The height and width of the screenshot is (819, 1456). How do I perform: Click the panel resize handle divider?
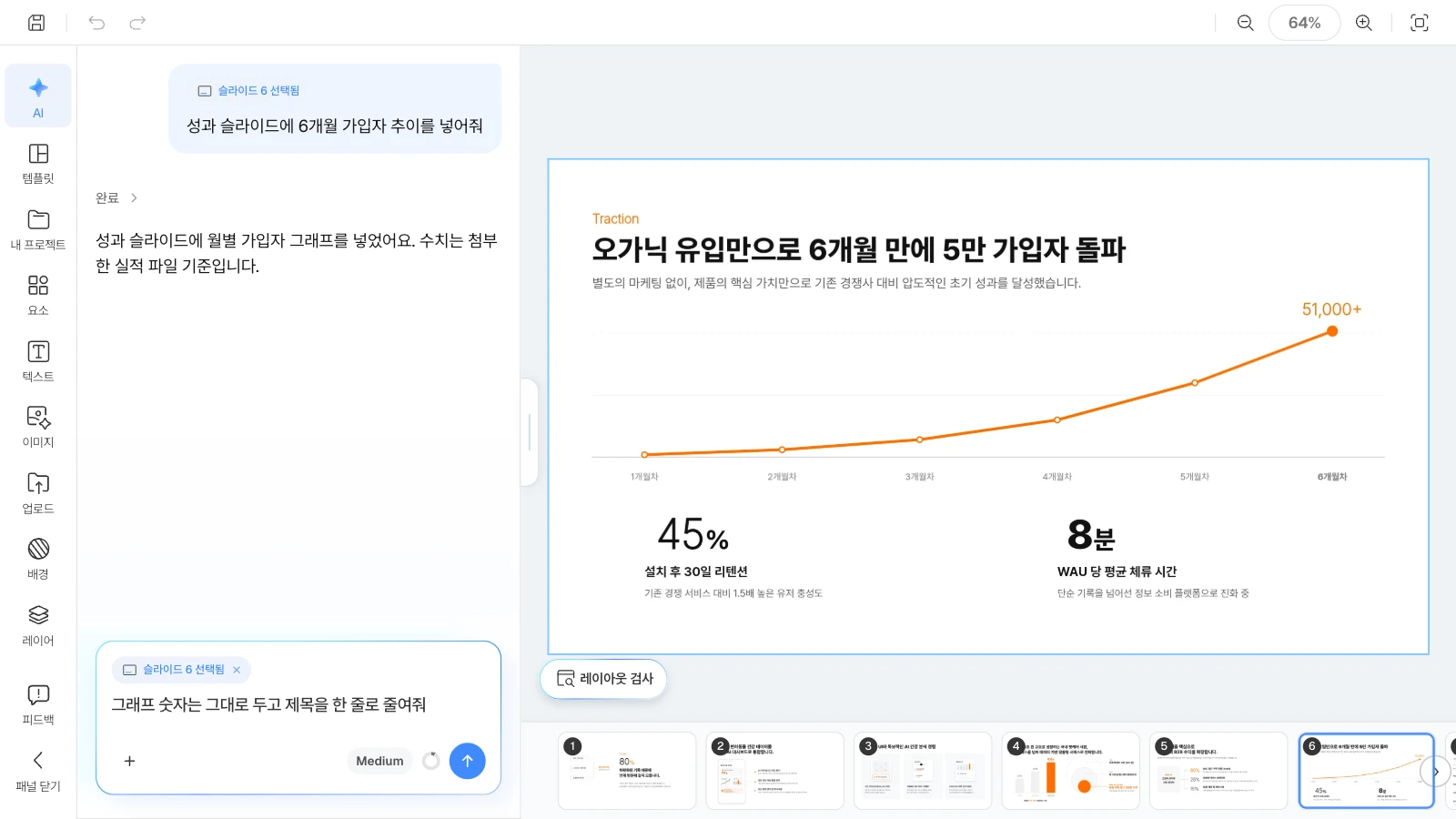click(x=530, y=432)
